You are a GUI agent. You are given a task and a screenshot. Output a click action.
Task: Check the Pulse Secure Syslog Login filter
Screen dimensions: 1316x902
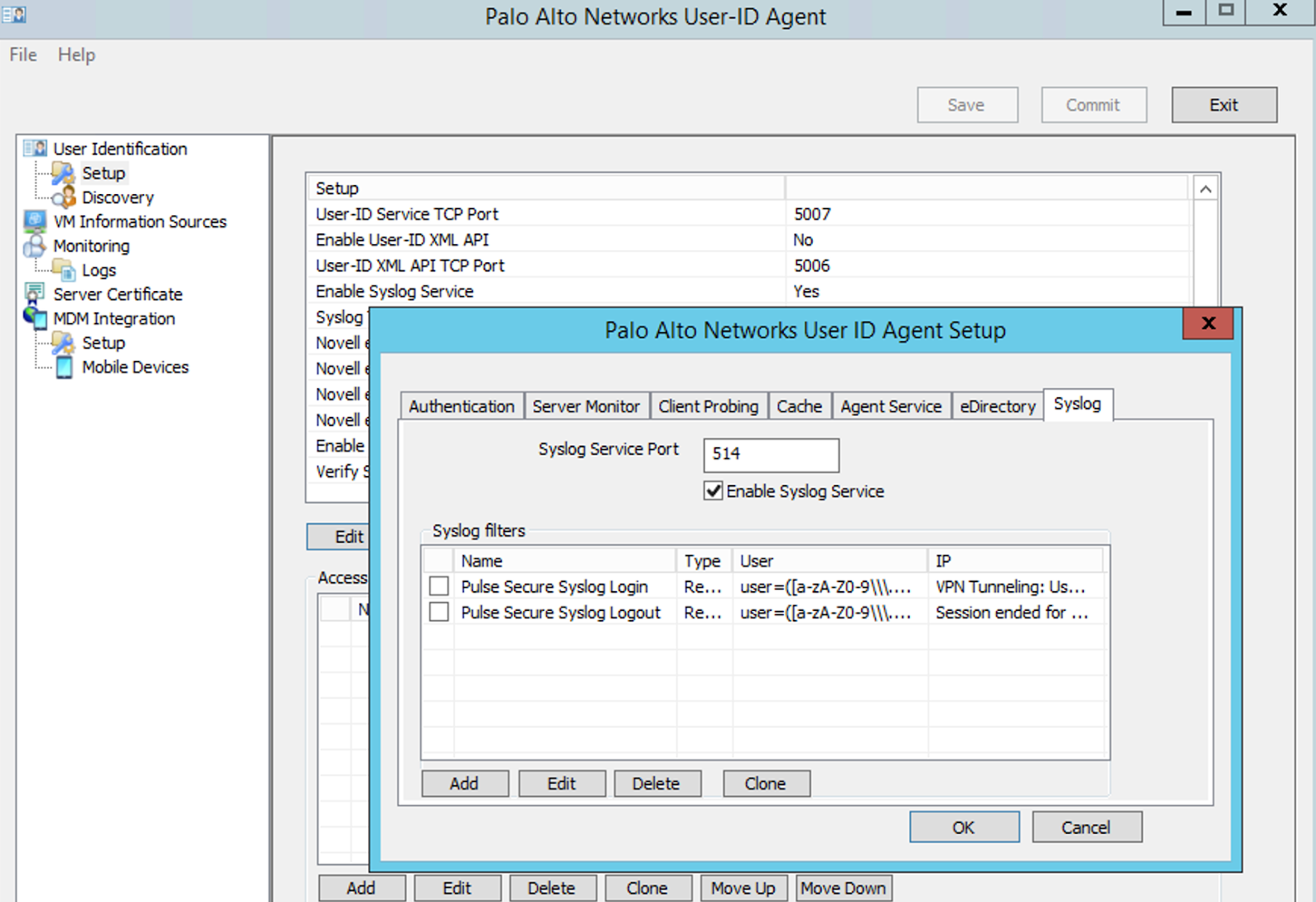pos(438,586)
